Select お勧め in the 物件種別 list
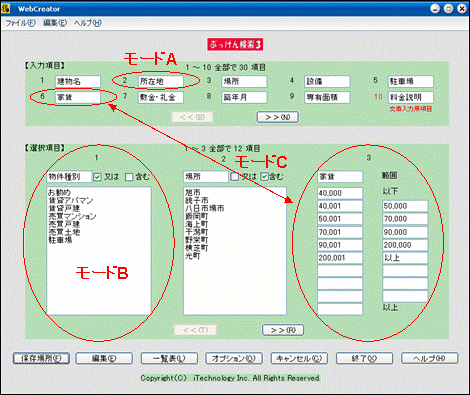The height and width of the screenshot is (395, 470). click(x=60, y=192)
